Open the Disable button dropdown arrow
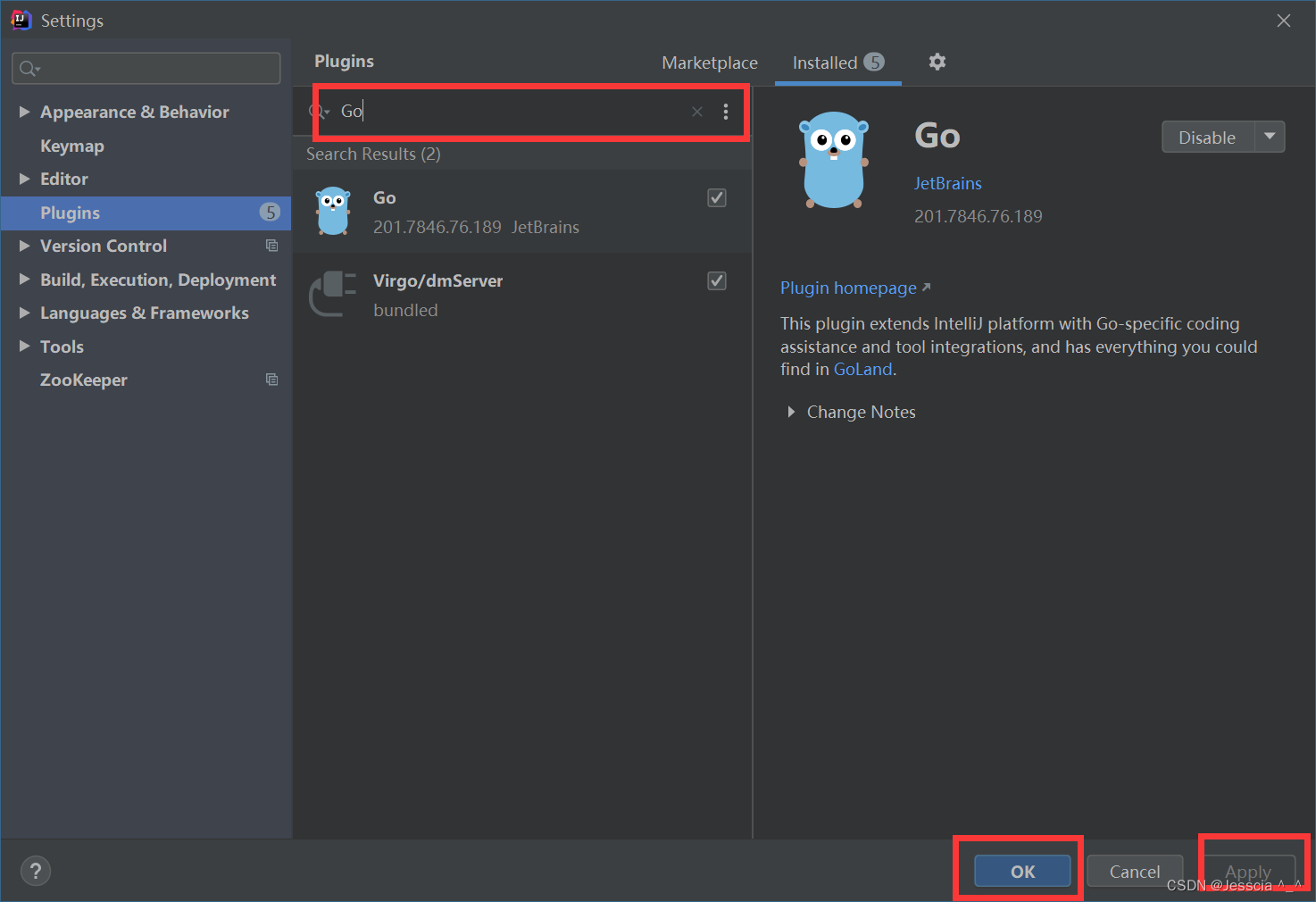The height and width of the screenshot is (902, 1316). pos(1270,137)
